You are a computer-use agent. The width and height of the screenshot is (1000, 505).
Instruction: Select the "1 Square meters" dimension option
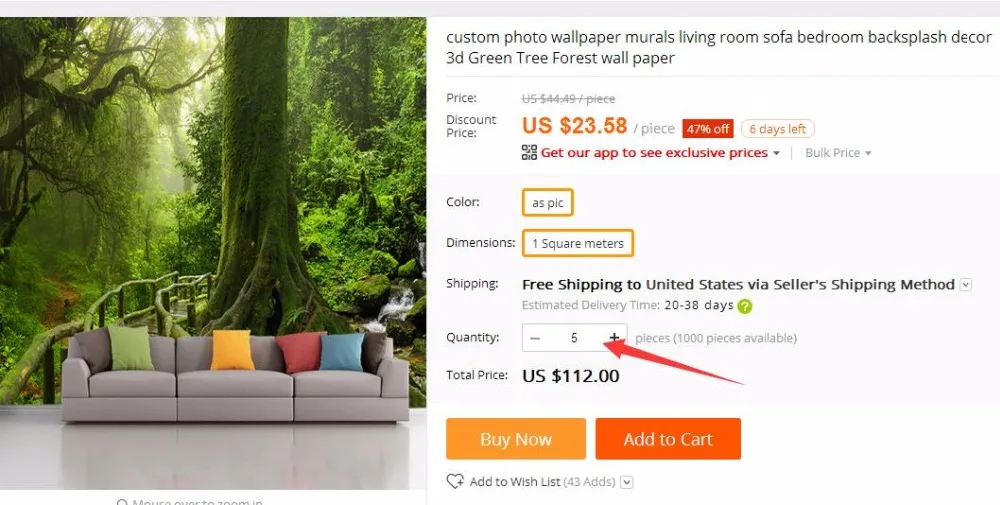[x=578, y=243]
